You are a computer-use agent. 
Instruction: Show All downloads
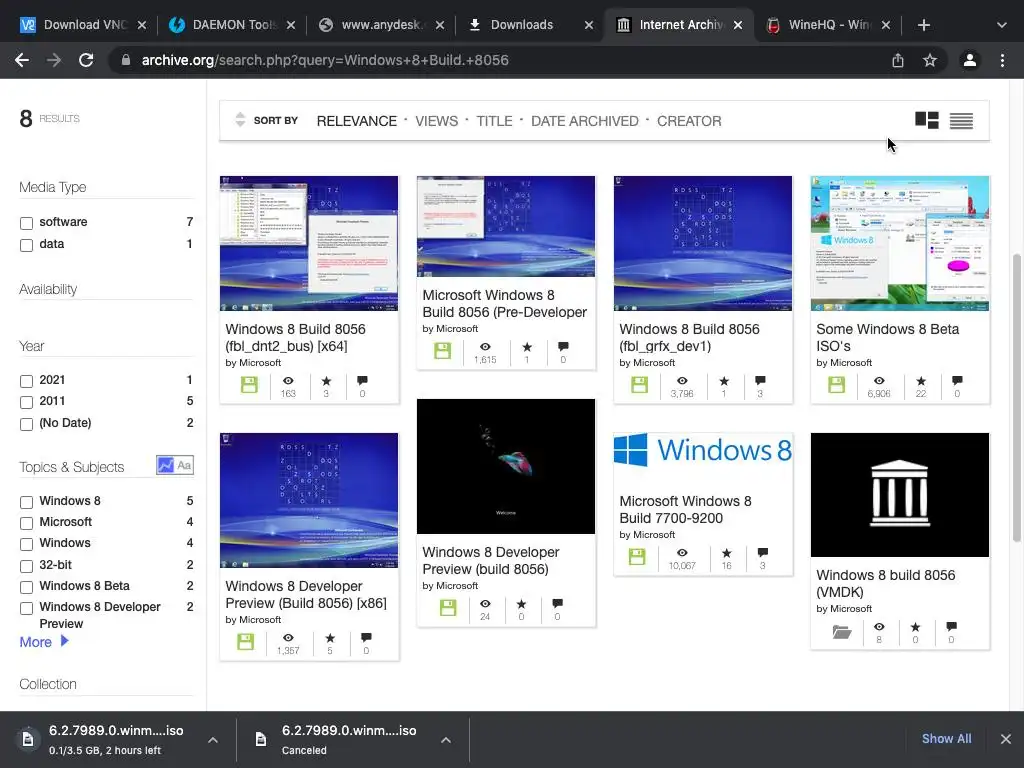946,739
